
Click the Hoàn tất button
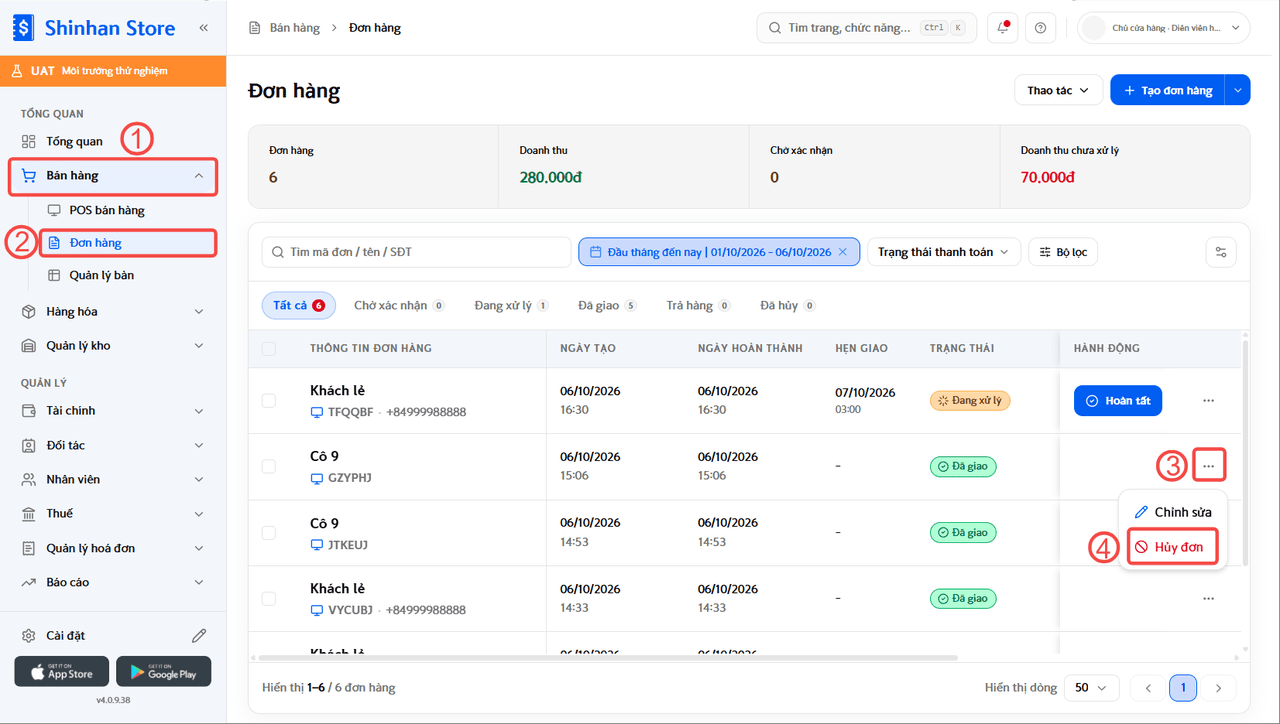pos(1118,401)
